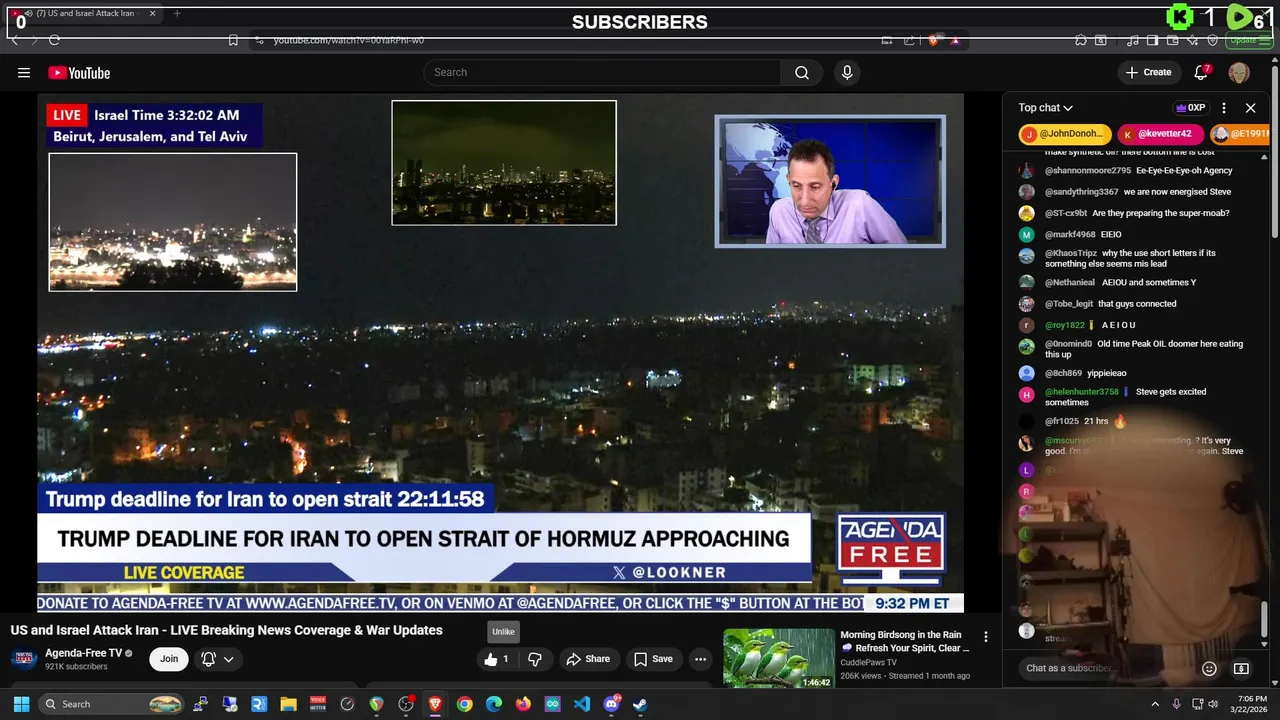The height and width of the screenshot is (720, 1280).
Task: Open live chat more options menu
Action: [x=1224, y=108]
